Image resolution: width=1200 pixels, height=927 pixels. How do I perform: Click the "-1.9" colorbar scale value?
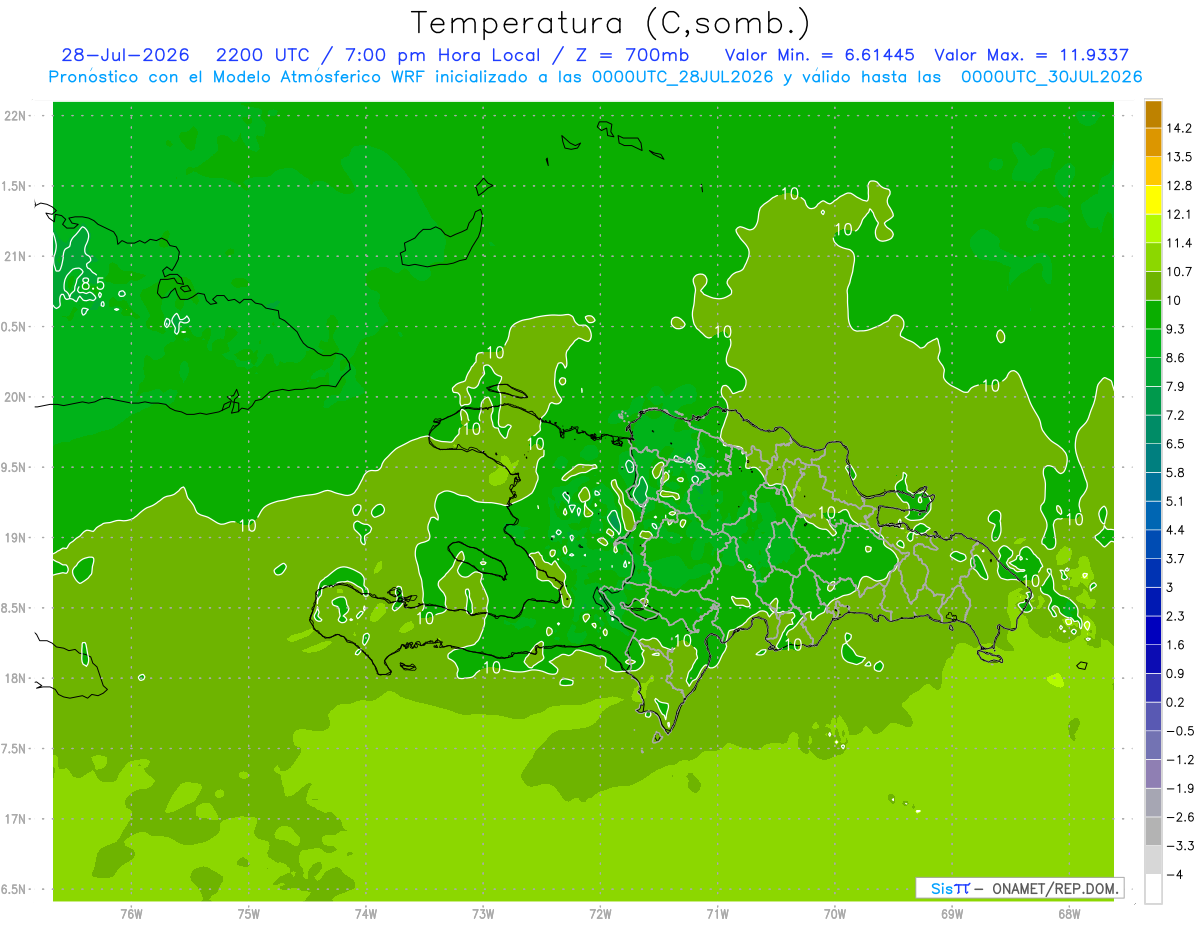click(1178, 788)
